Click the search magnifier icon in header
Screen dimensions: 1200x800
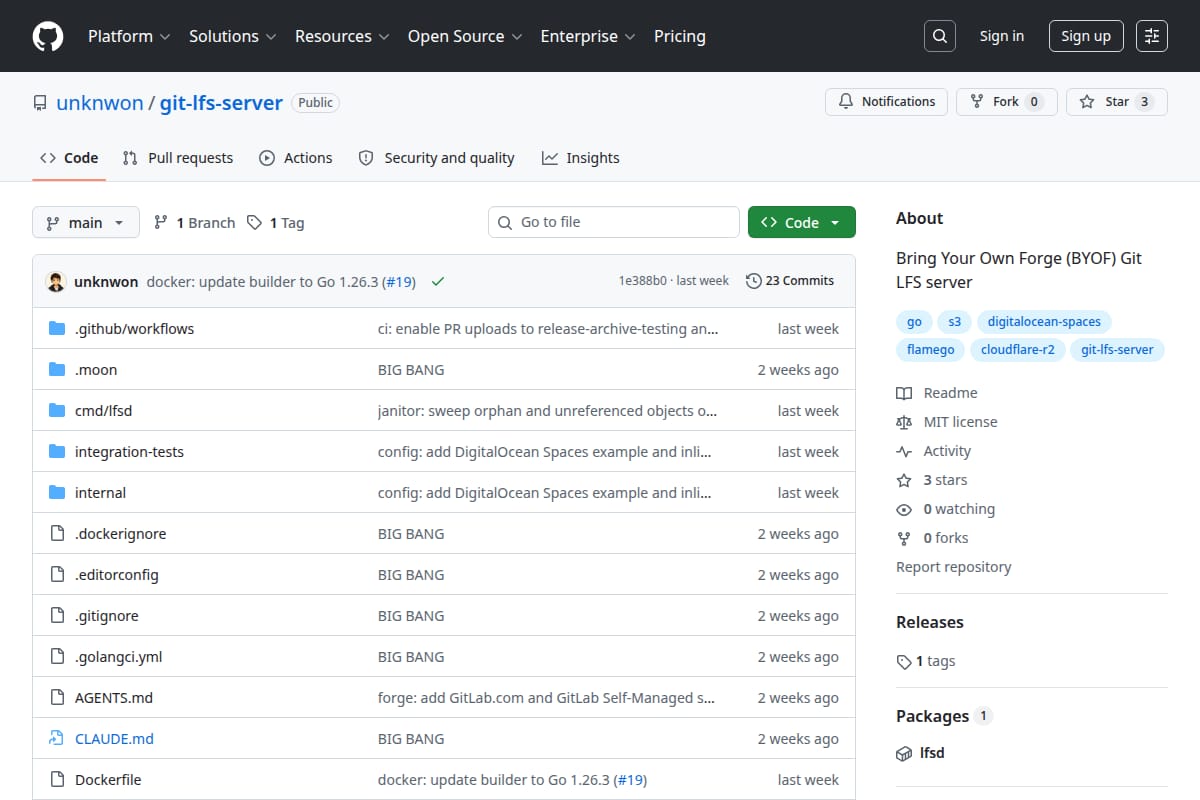coord(939,36)
